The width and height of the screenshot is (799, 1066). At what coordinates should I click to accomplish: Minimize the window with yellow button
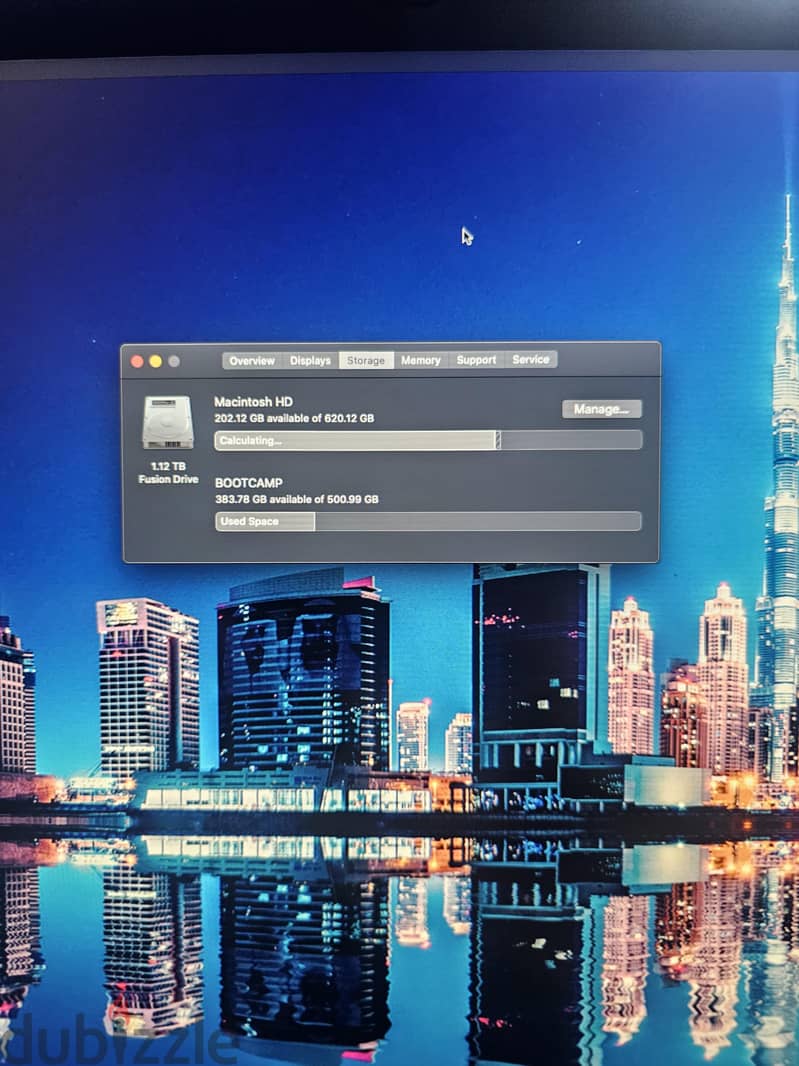pyautogui.click(x=155, y=362)
